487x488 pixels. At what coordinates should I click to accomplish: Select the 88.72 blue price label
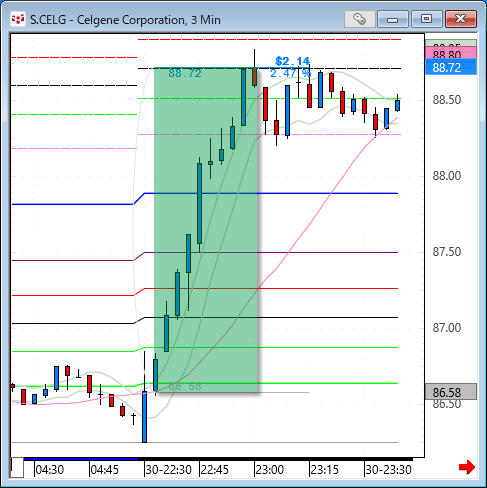[451, 67]
